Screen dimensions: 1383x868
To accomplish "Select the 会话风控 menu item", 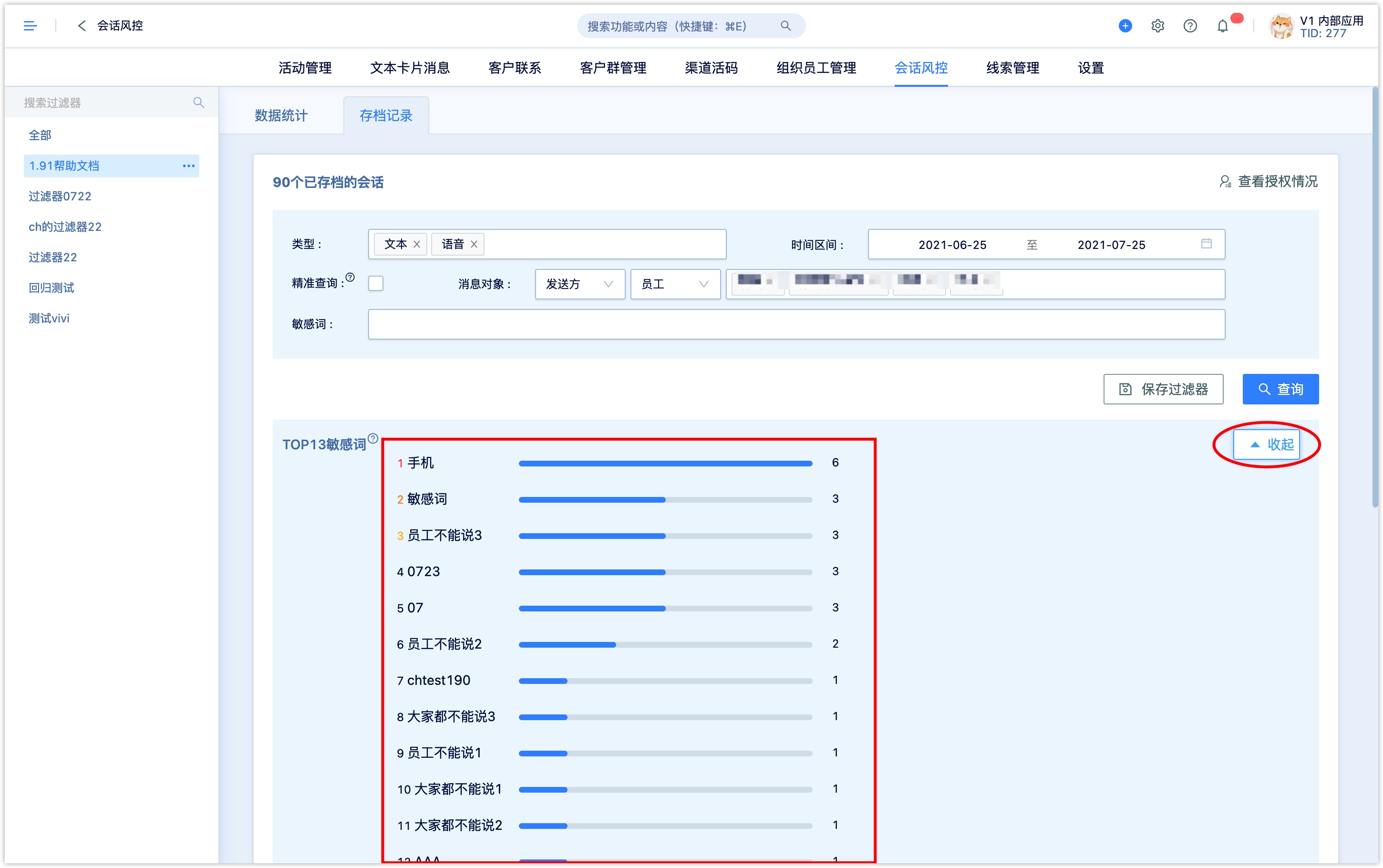I will pyautogui.click(x=921, y=68).
